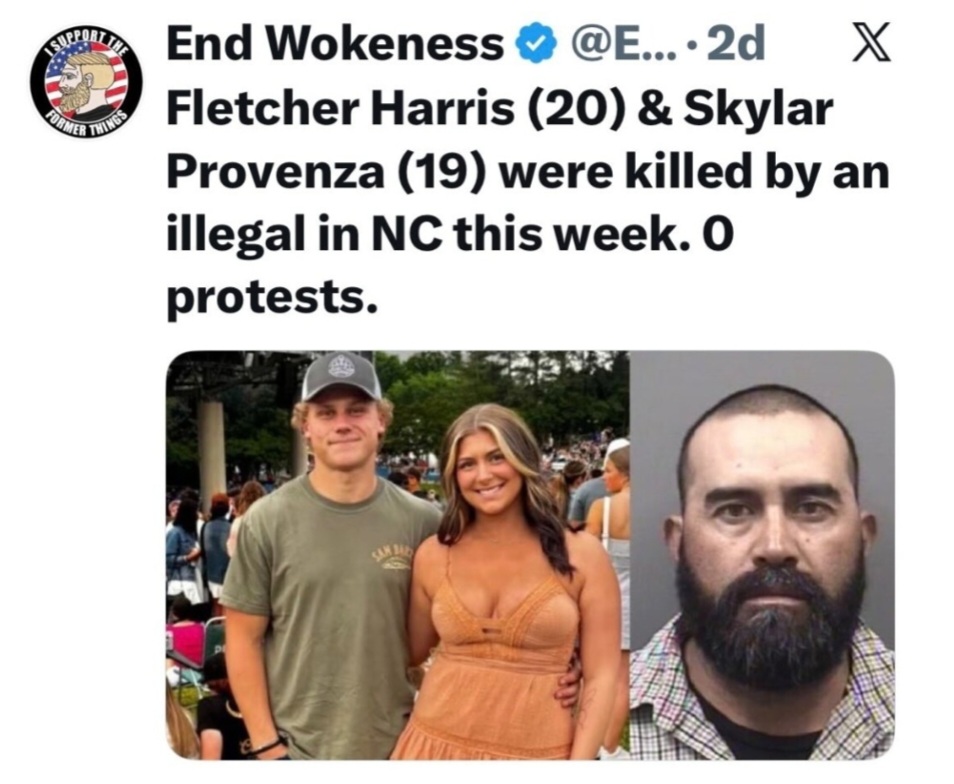Open the "End Wokeness" display name

point(334,44)
